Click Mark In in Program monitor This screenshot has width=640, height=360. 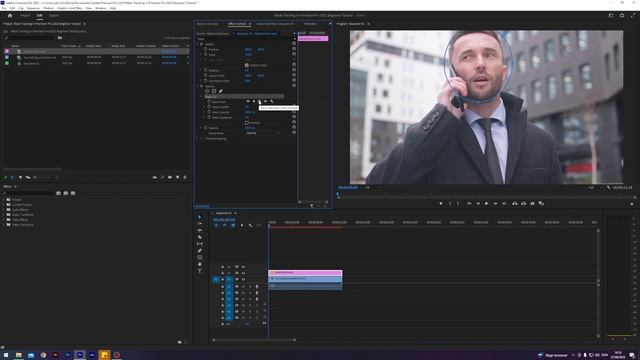tap(450, 203)
